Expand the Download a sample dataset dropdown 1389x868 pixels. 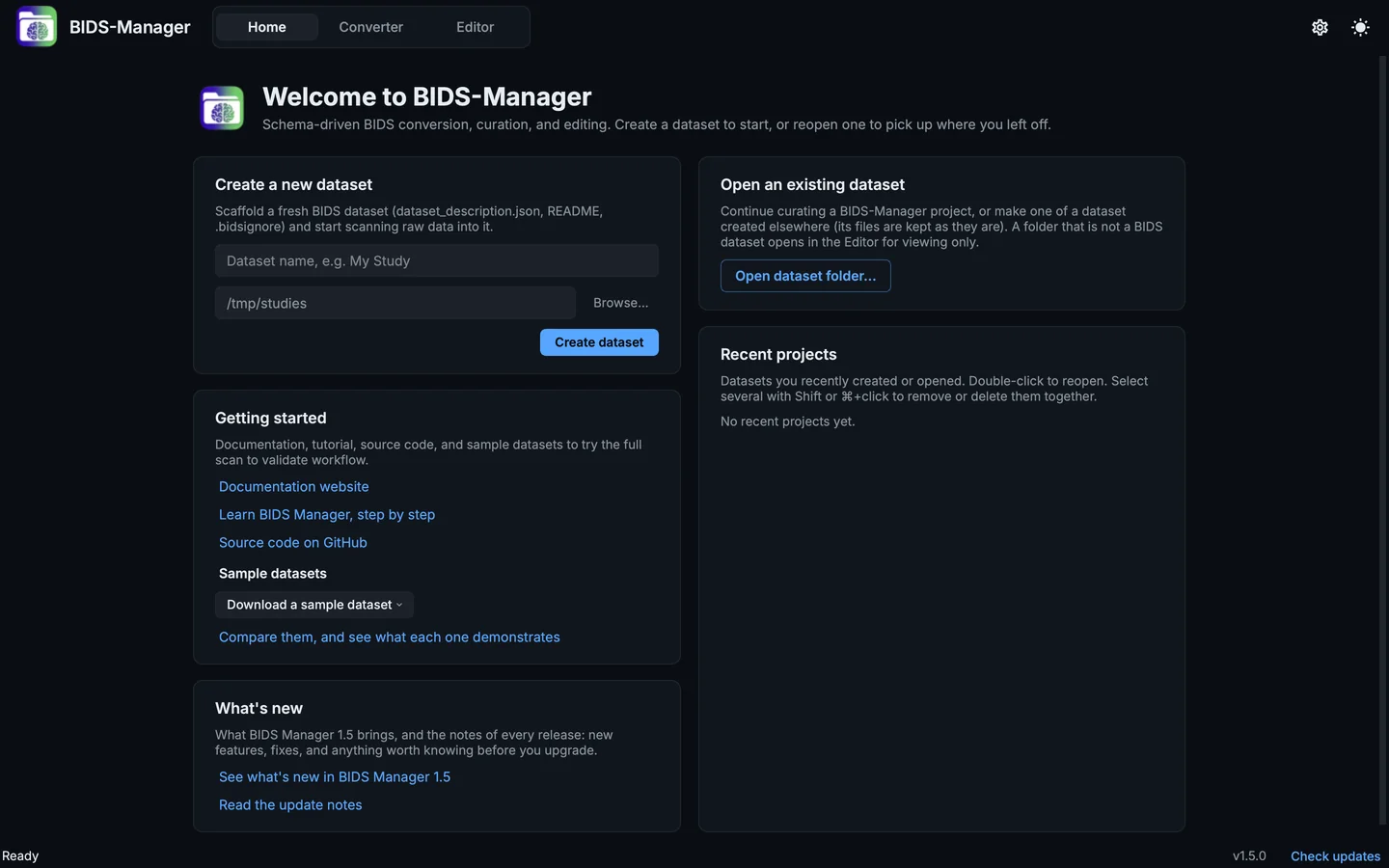pyautogui.click(x=314, y=605)
